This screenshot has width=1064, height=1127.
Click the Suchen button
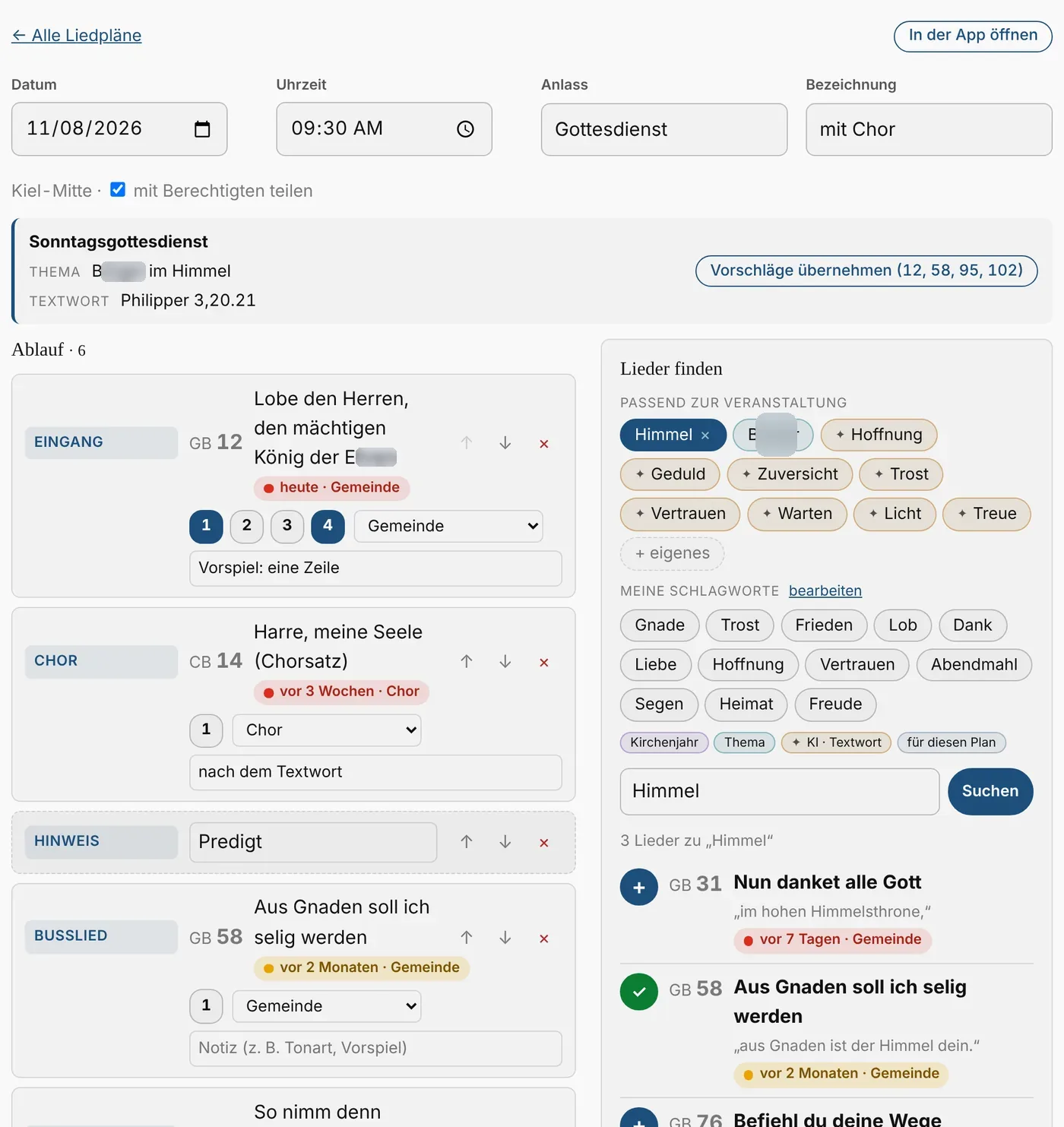990,792
